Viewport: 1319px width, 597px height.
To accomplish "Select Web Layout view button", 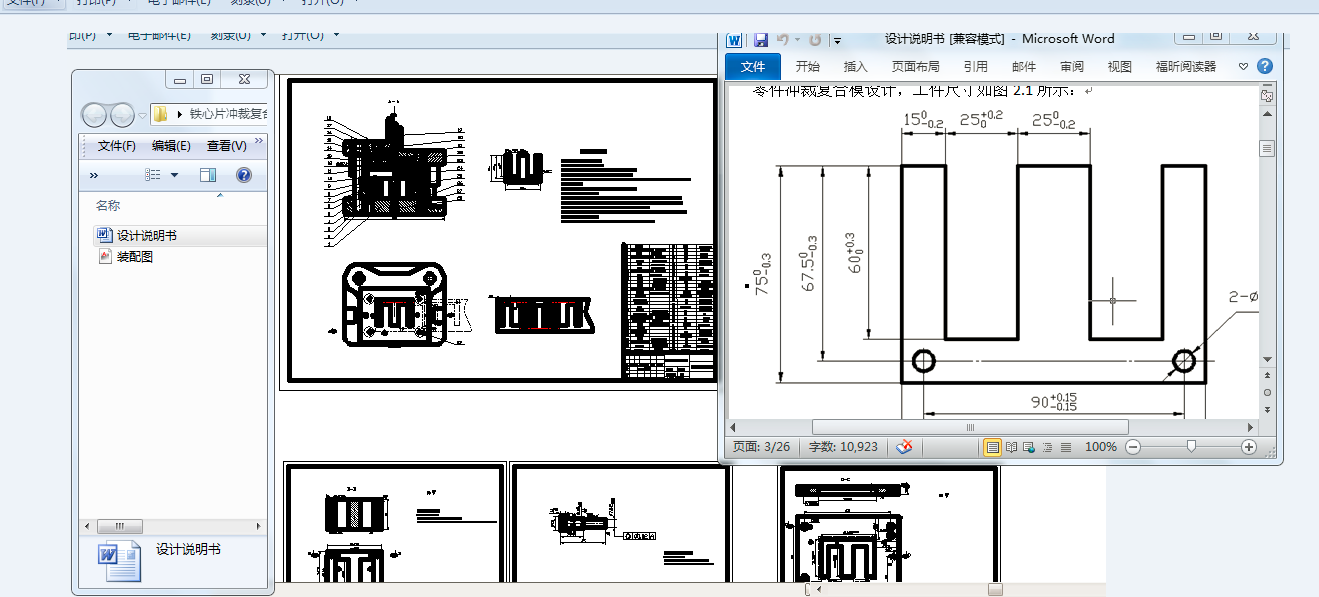I will pyautogui.click(x=1029, y=447).
